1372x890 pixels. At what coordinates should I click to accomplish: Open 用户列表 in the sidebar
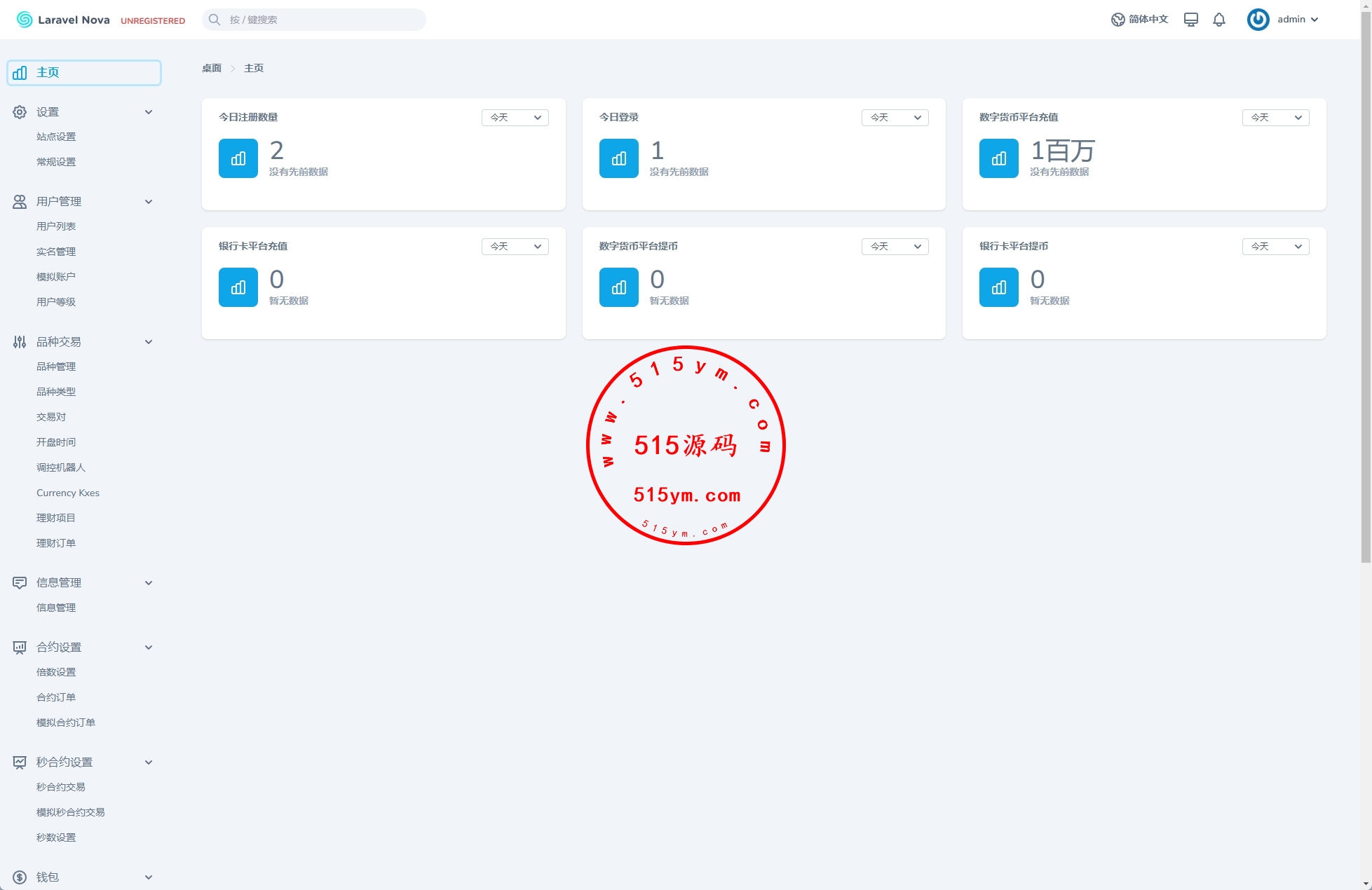click(56, 226)
